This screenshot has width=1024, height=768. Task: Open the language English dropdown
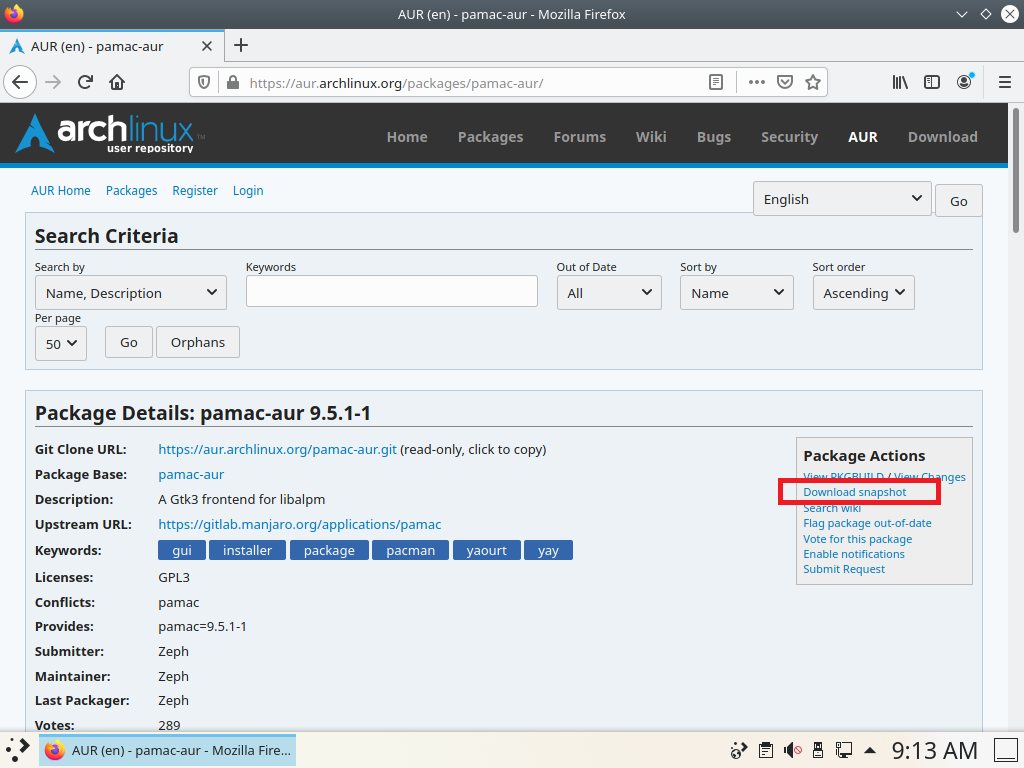(842, 199)
